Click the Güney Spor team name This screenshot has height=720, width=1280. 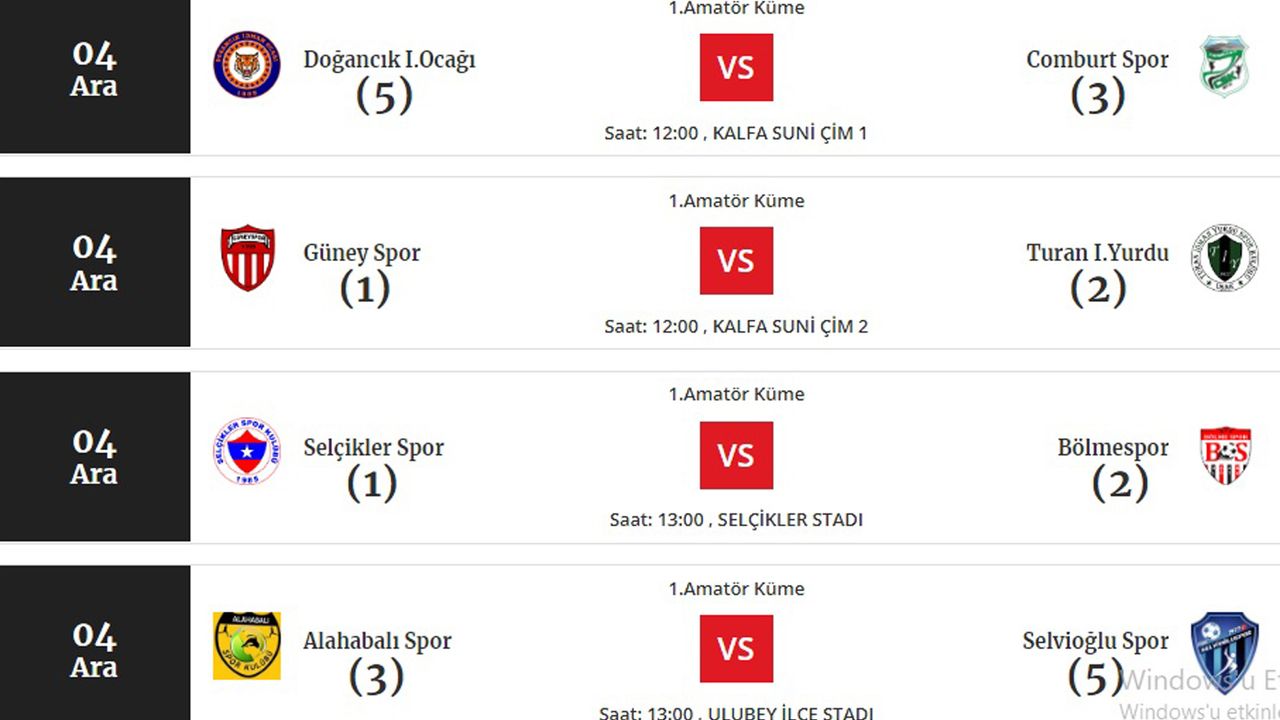(362, 253)
